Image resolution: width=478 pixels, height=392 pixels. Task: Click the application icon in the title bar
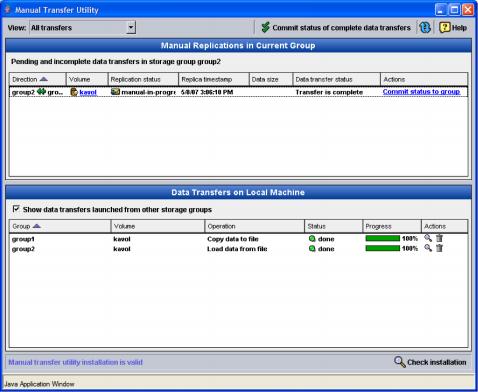pos(7,10)
